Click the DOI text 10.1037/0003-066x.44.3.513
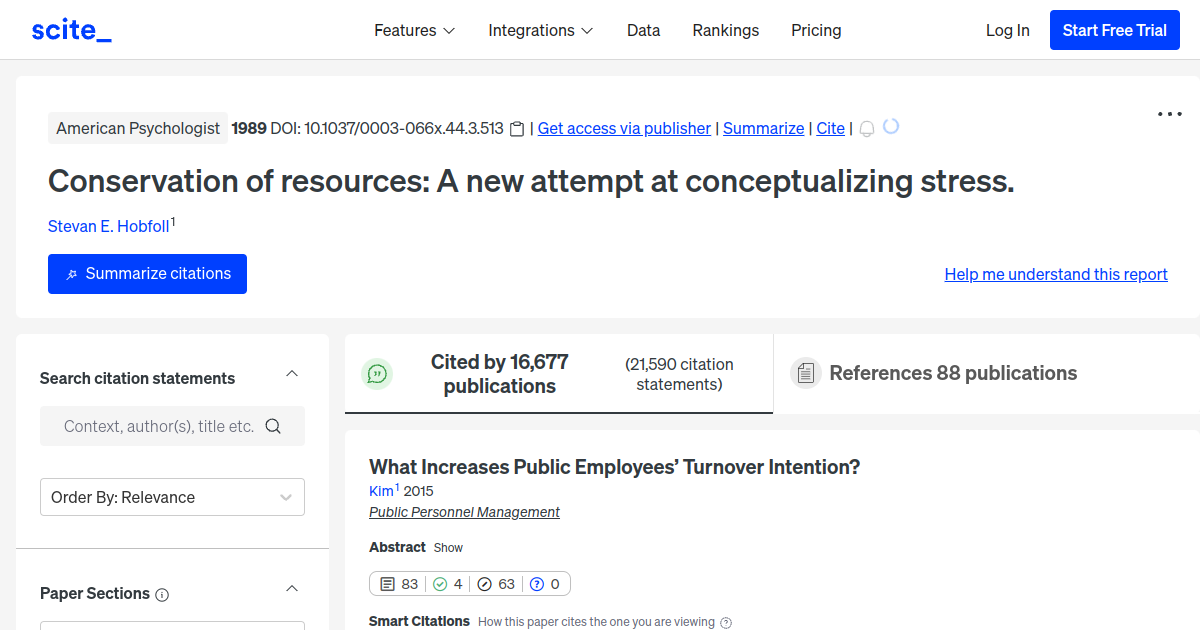The height and width of the screenshot is (630, 1200). 404,128
